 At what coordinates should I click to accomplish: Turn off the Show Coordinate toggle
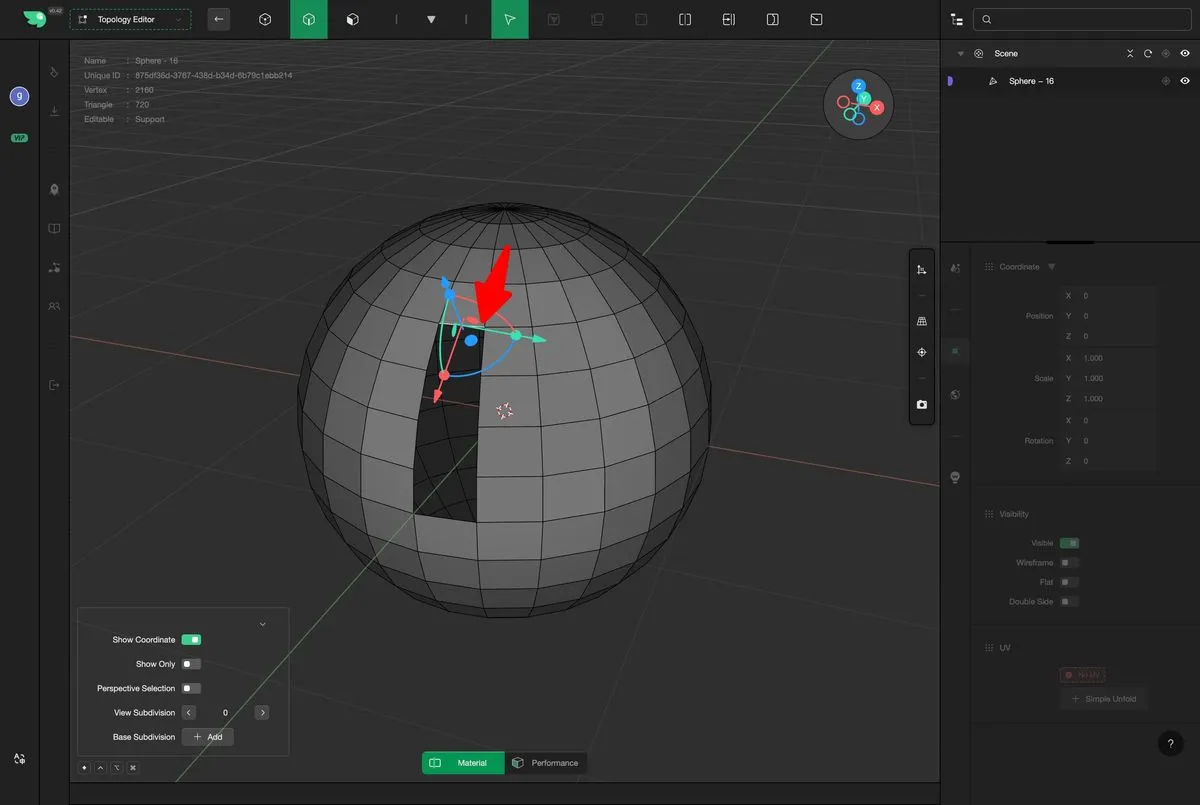pos(191,640)
